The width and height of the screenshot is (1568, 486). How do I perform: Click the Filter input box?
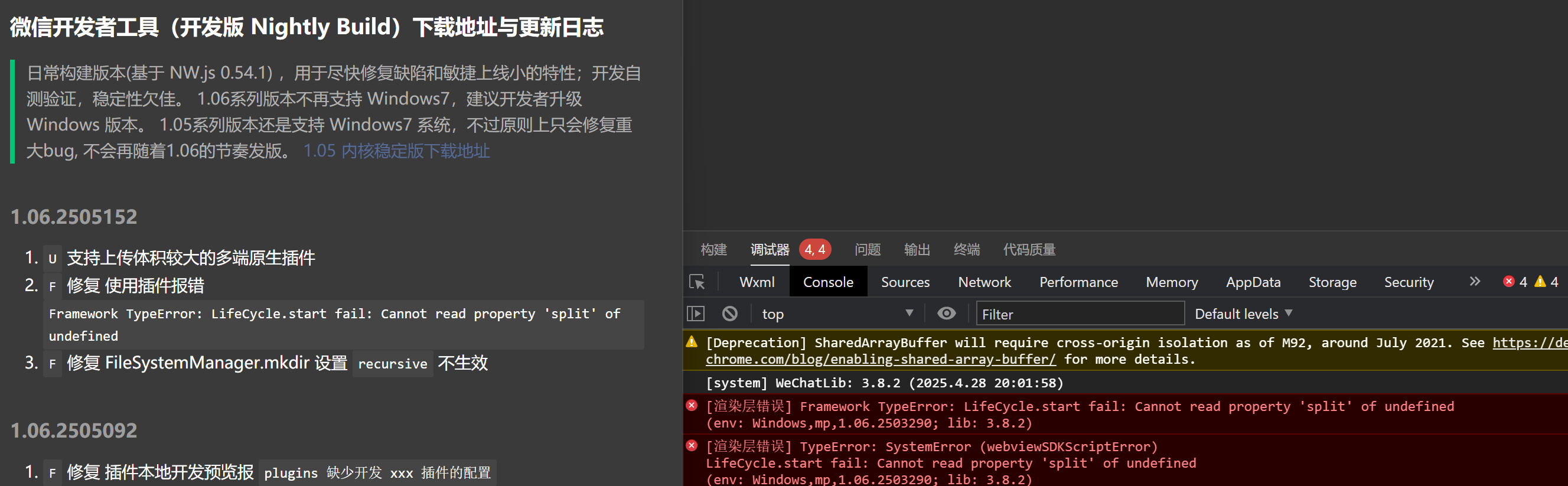coord(1080,314)
